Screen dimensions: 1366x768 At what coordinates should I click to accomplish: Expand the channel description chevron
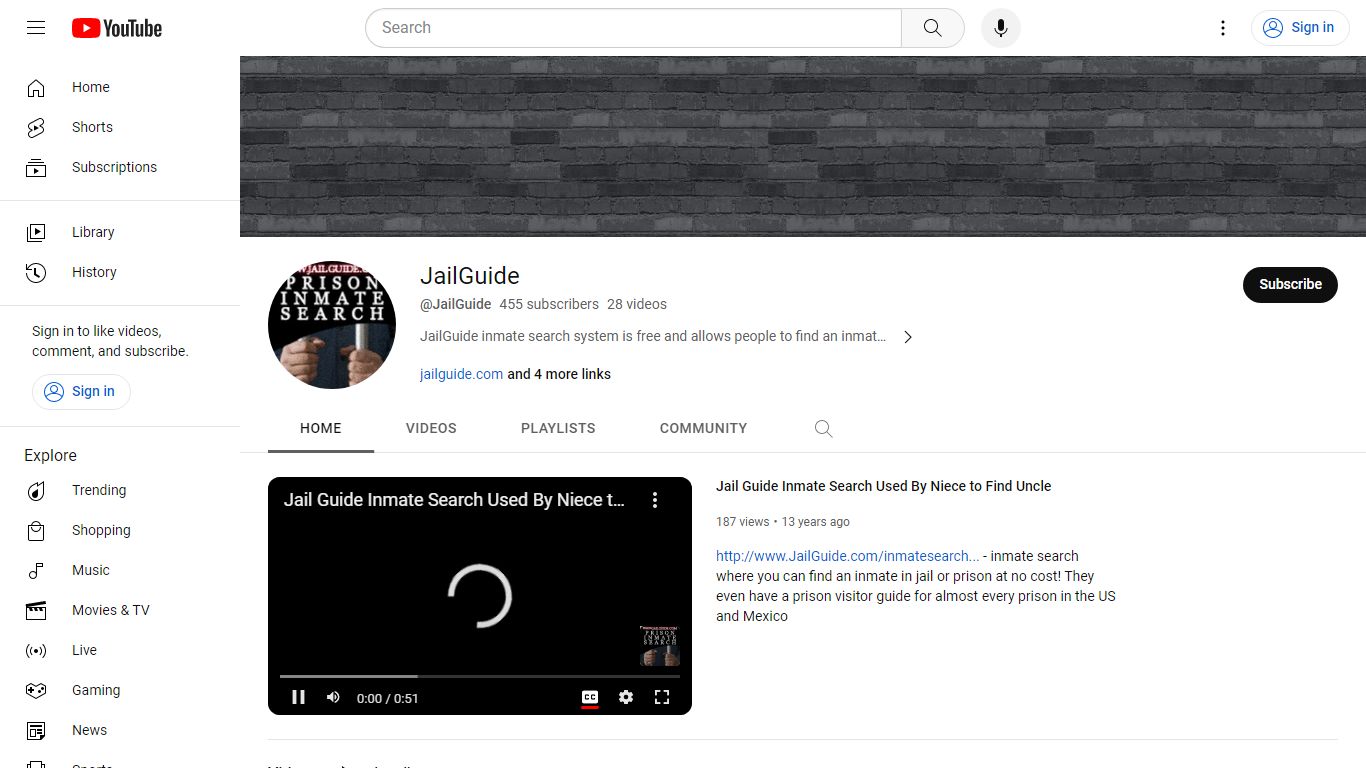click(908, 337)
